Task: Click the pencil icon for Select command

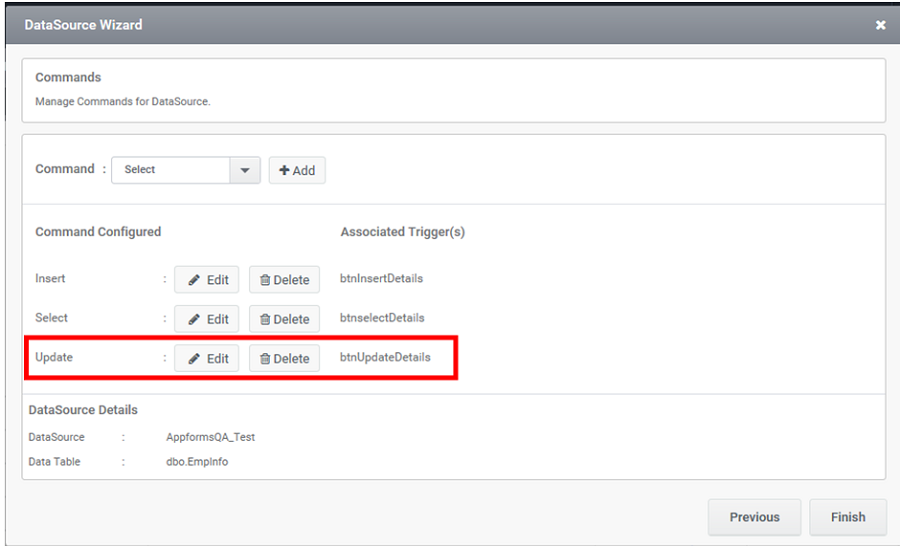Action: pyautogui.click(x=194, y=320)
